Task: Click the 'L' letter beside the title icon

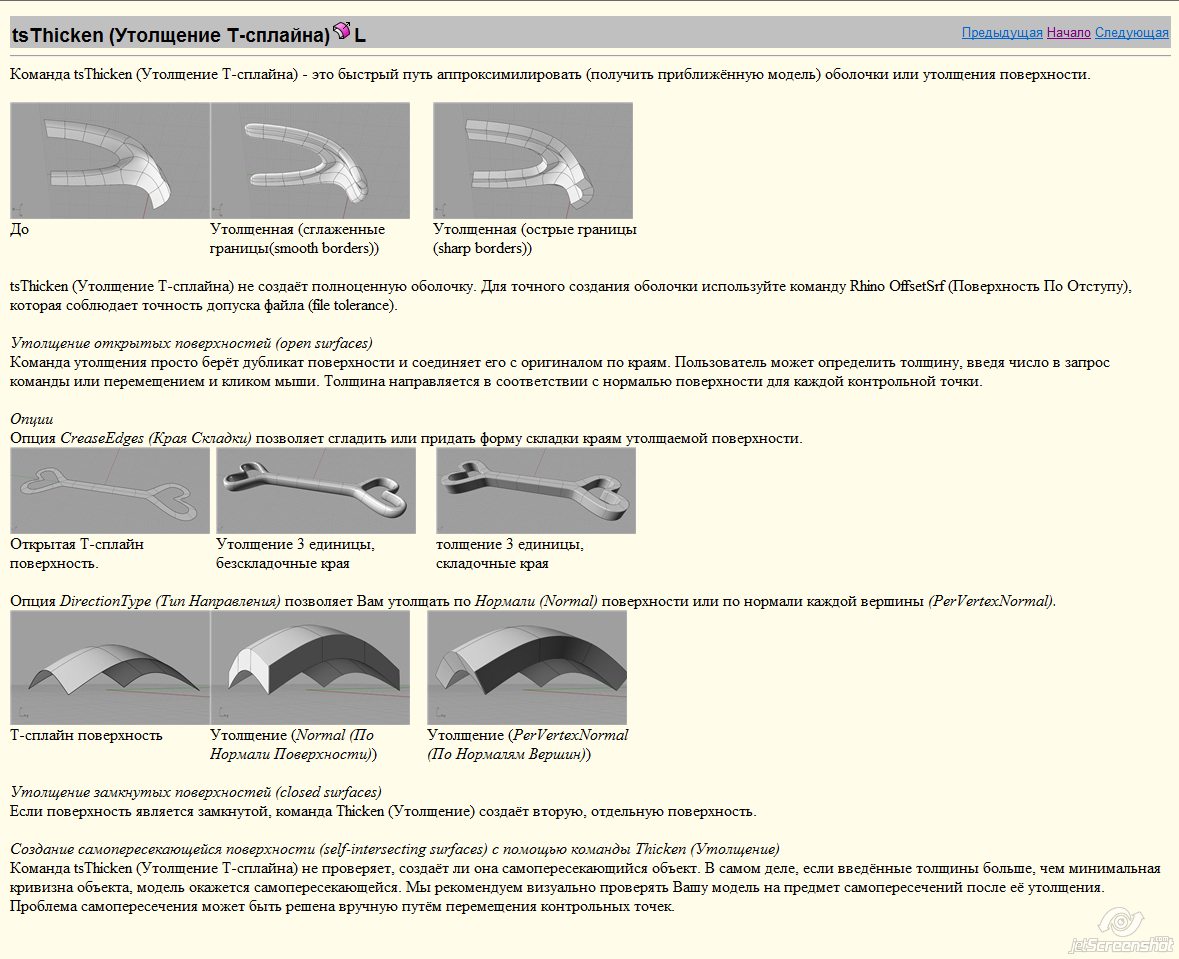Action: 360,35
